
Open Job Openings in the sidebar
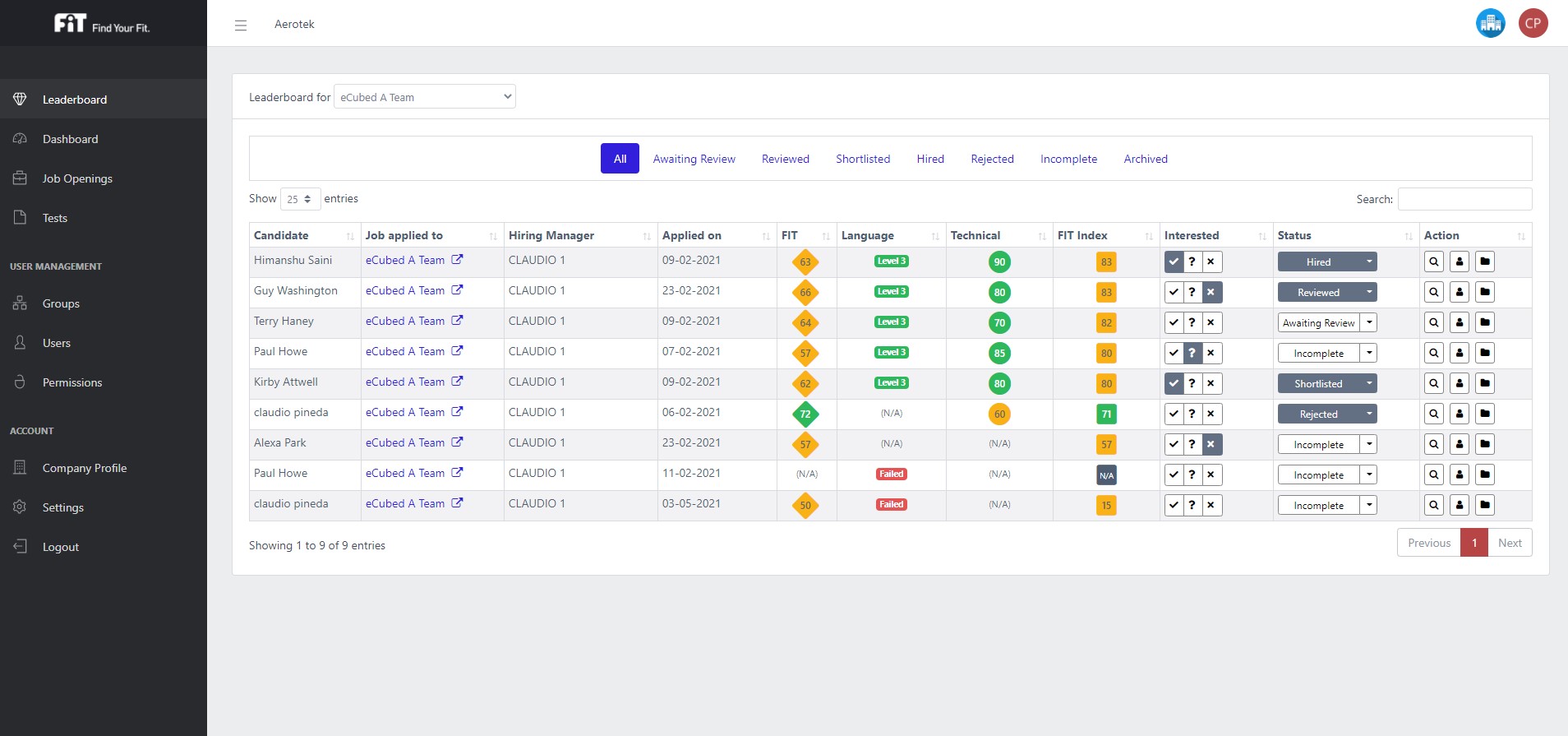[77, 178]
